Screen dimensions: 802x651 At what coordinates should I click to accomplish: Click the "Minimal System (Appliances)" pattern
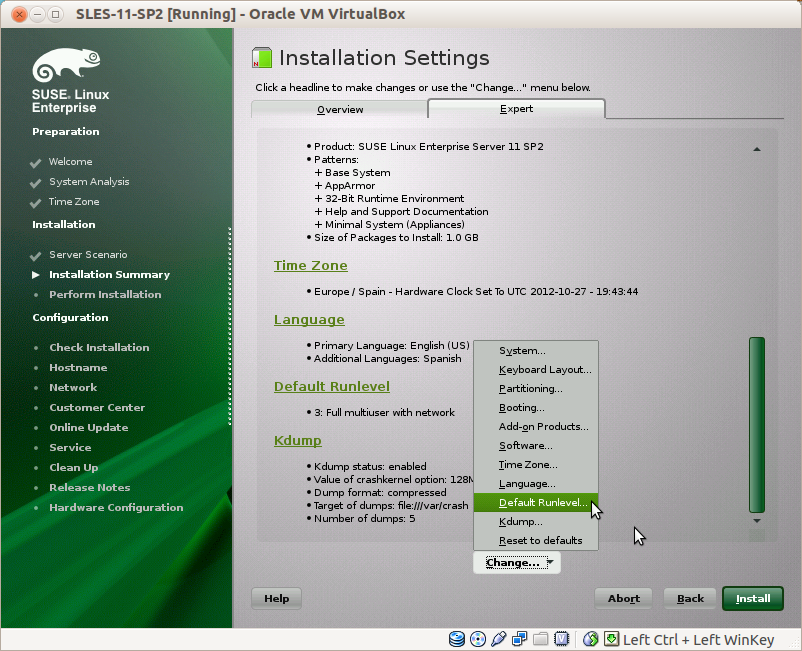(395, 225)
